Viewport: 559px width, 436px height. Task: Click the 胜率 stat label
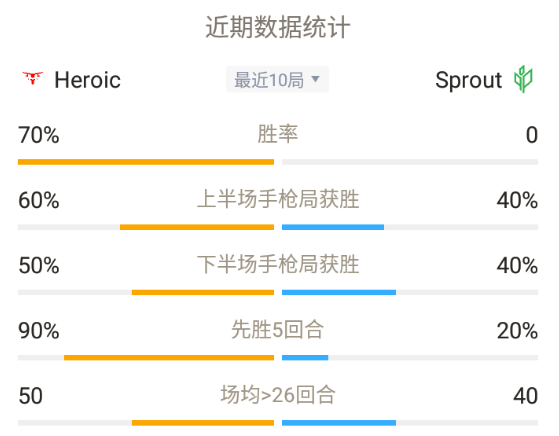pyautogui.click(x=278, y=134)
